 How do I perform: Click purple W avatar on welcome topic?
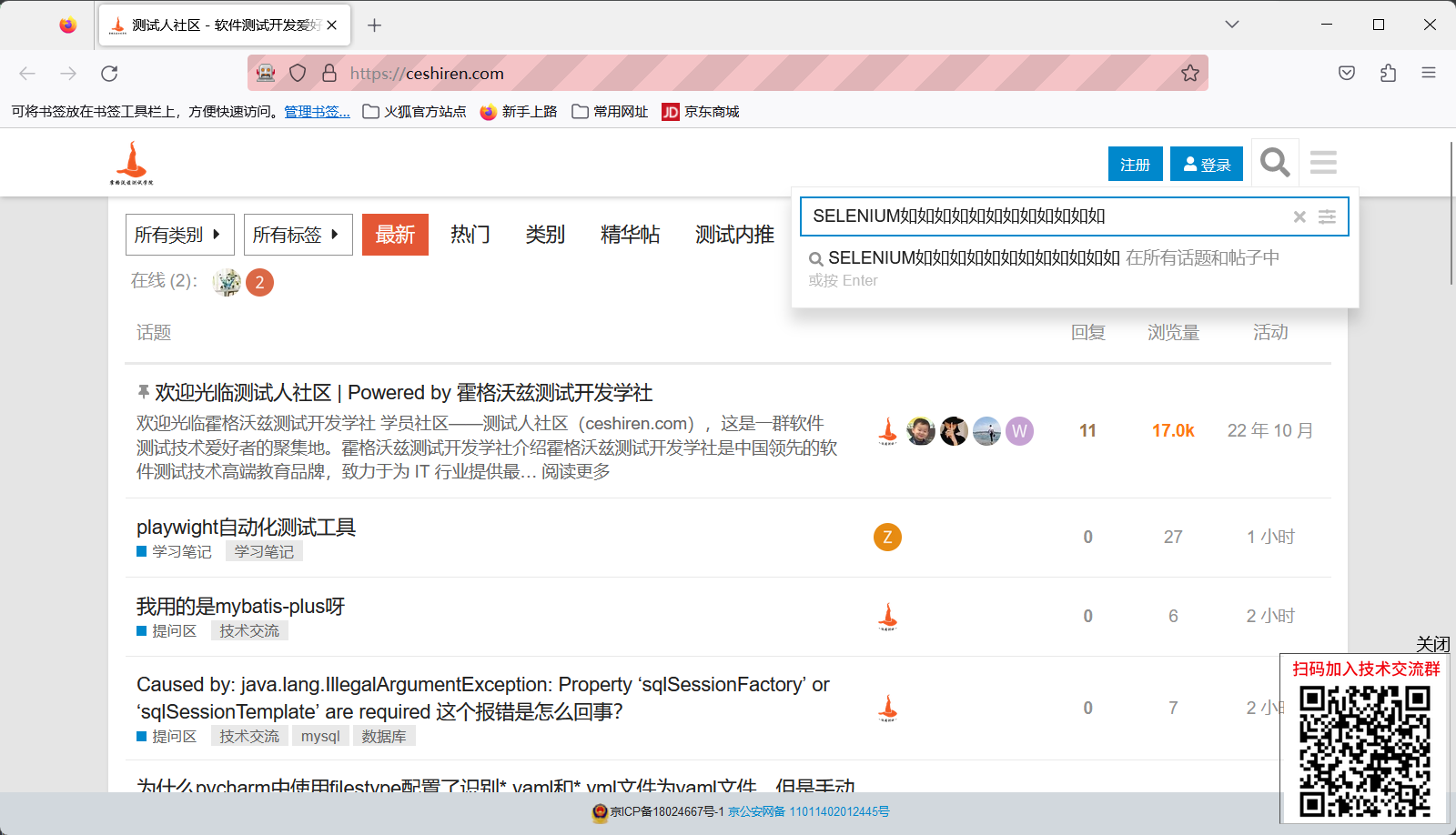pyautogui.click(x=1019, y=431)
